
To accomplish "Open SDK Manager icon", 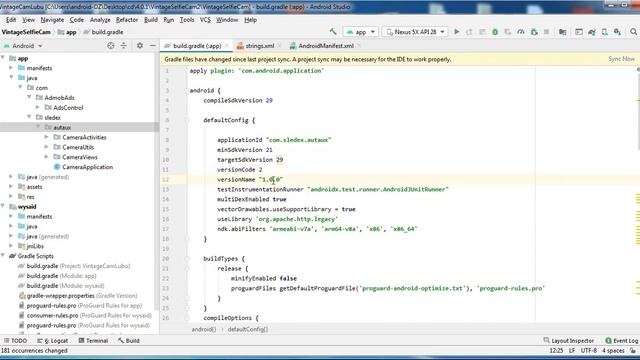I will (617, 32).
